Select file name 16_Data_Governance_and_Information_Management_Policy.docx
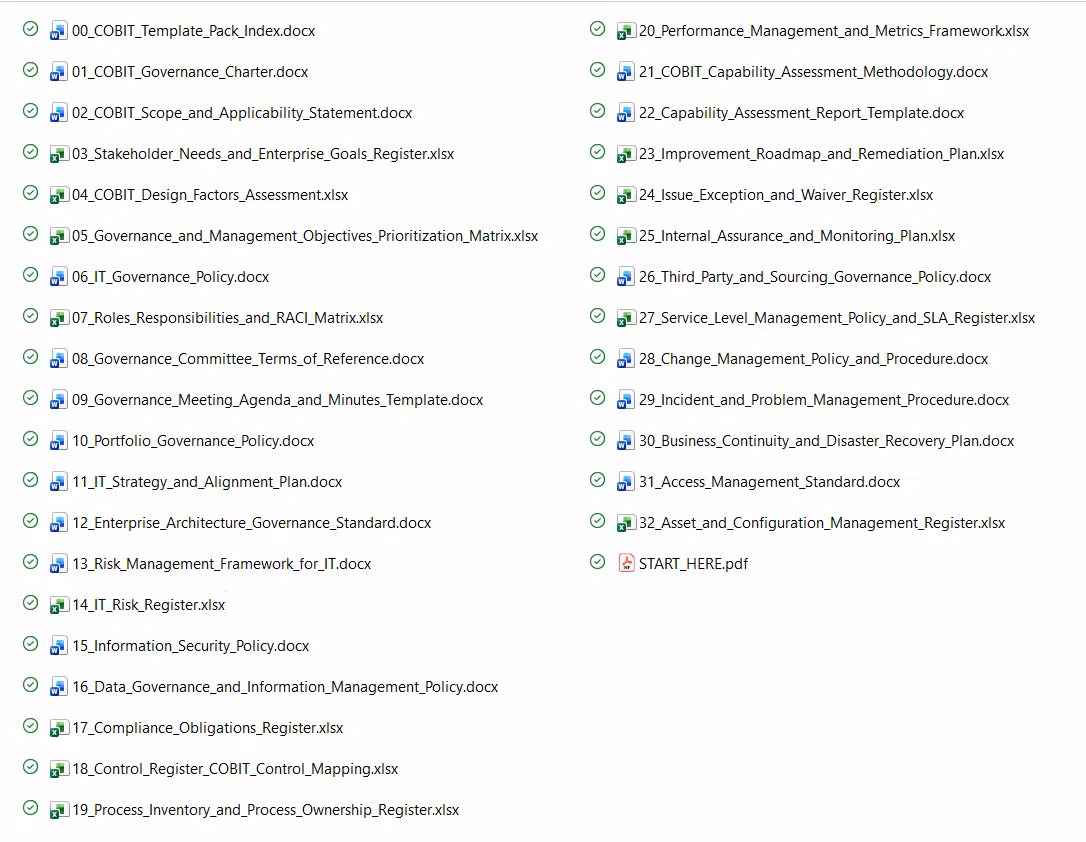Screen dimensions: 1086x842 [285, 687]
